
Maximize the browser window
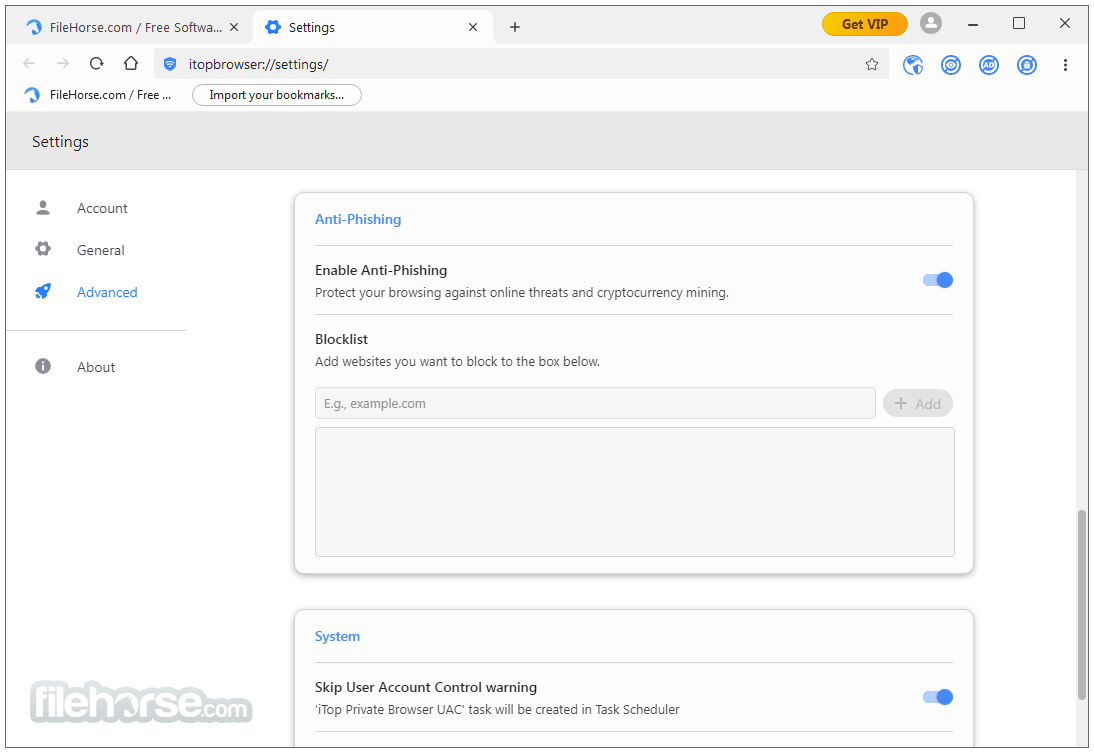pos(1019,24)
